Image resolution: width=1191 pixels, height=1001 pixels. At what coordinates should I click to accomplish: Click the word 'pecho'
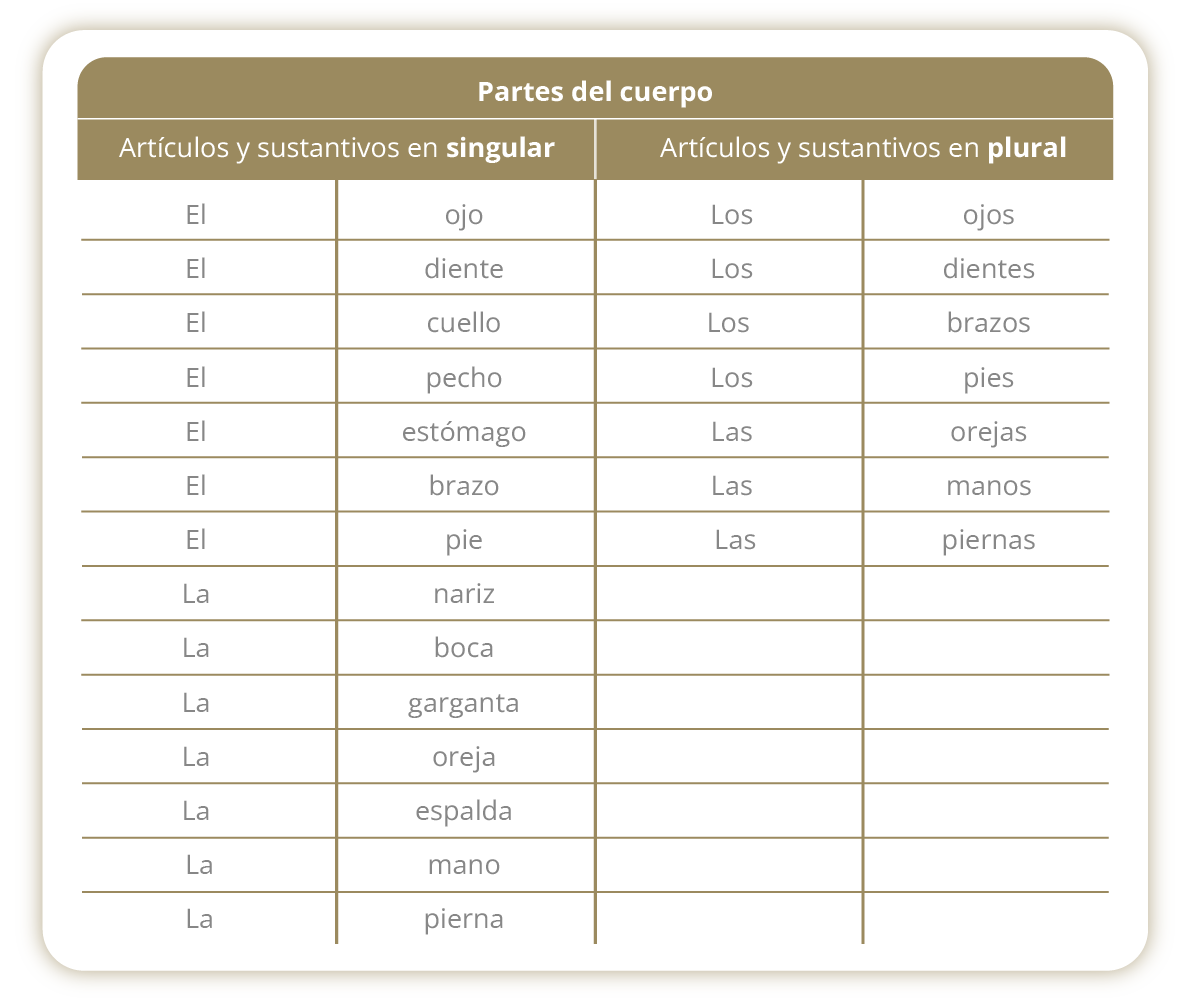(x=464, y=377)
